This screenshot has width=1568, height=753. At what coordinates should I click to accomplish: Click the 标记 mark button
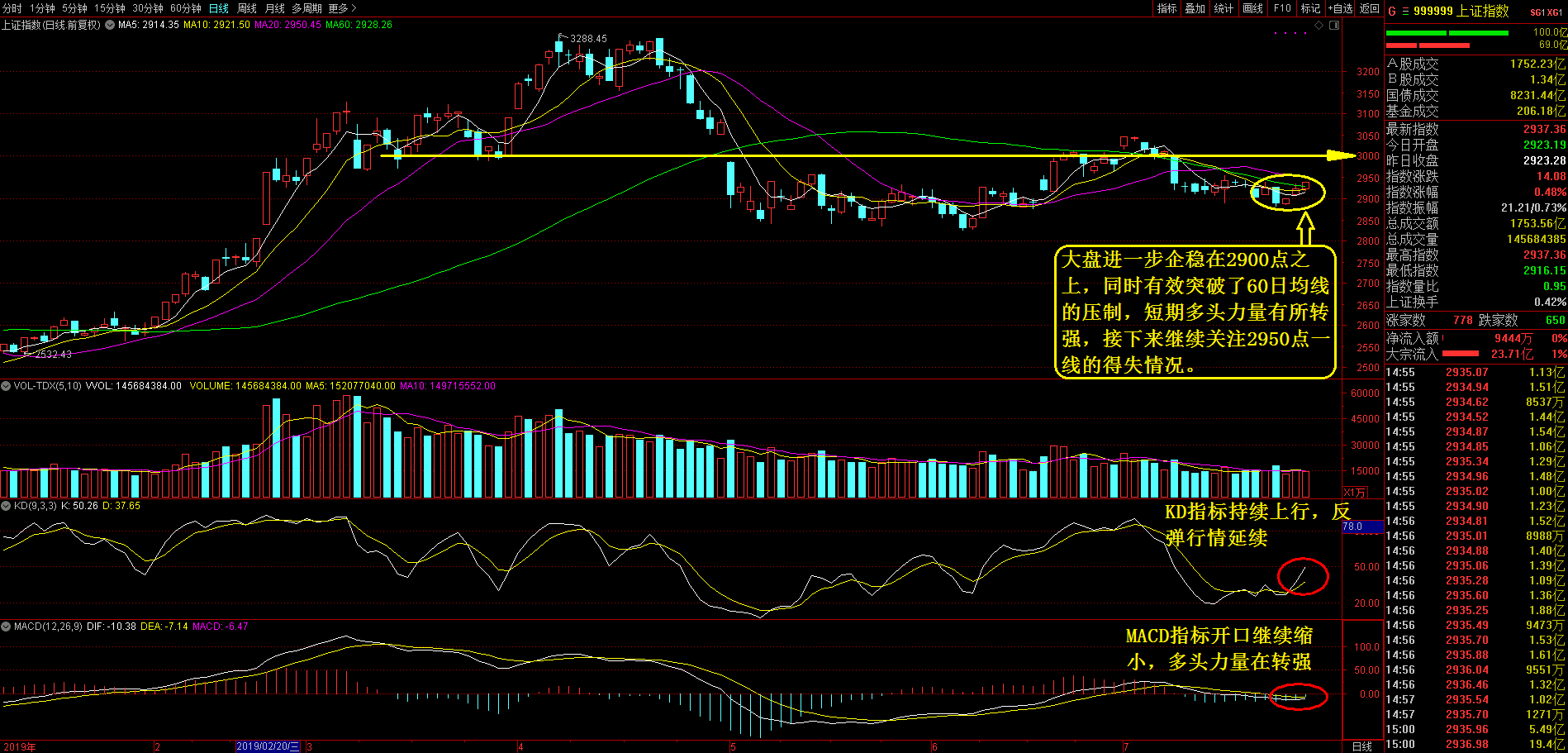pos(1311,8)
